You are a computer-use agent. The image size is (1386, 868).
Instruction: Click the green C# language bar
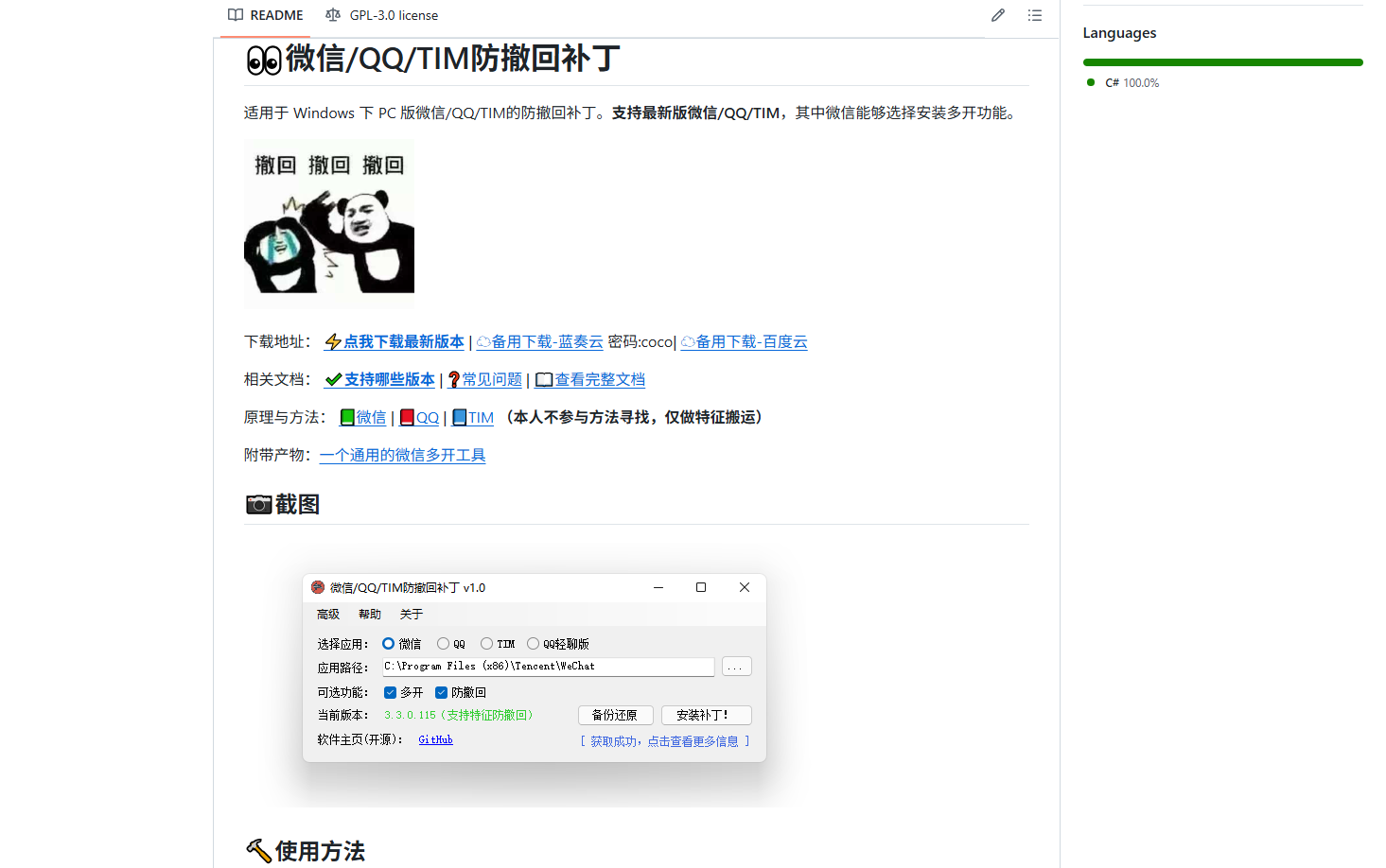pyautogui.click(x=1222, y=62)
